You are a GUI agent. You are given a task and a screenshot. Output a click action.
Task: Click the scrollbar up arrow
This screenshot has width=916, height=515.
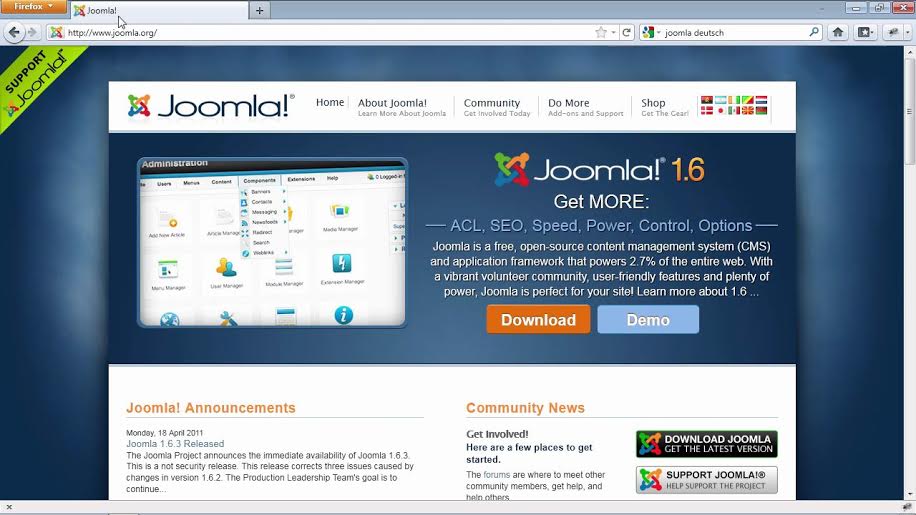click(x=910, y=52)
